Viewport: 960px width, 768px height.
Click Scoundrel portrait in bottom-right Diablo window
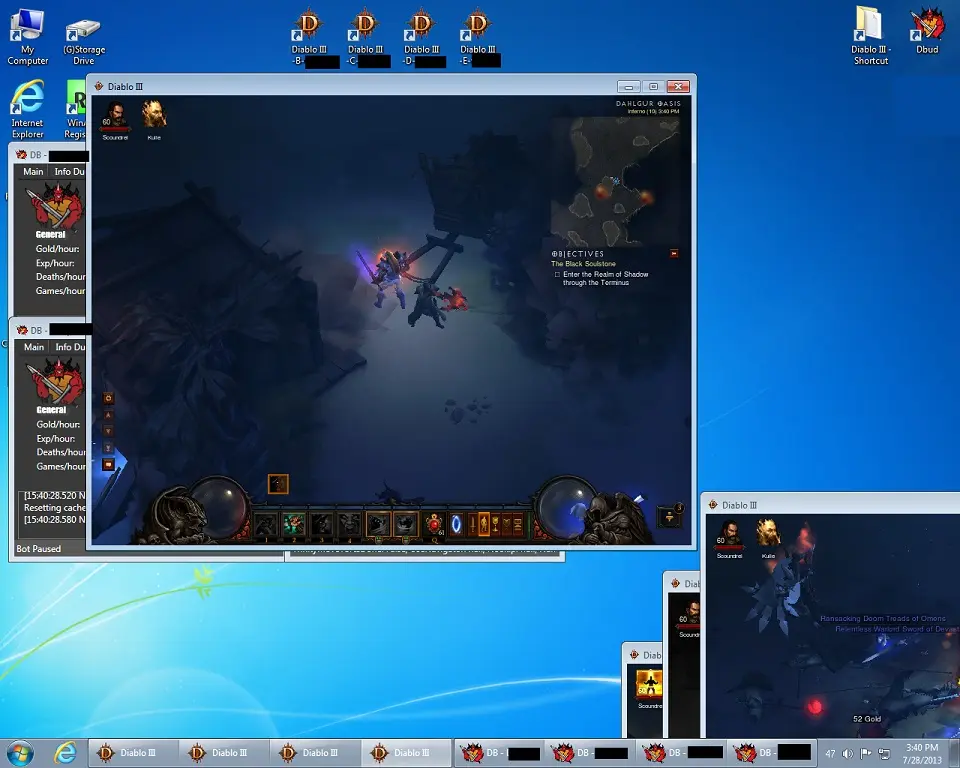[x=729, y=535]
